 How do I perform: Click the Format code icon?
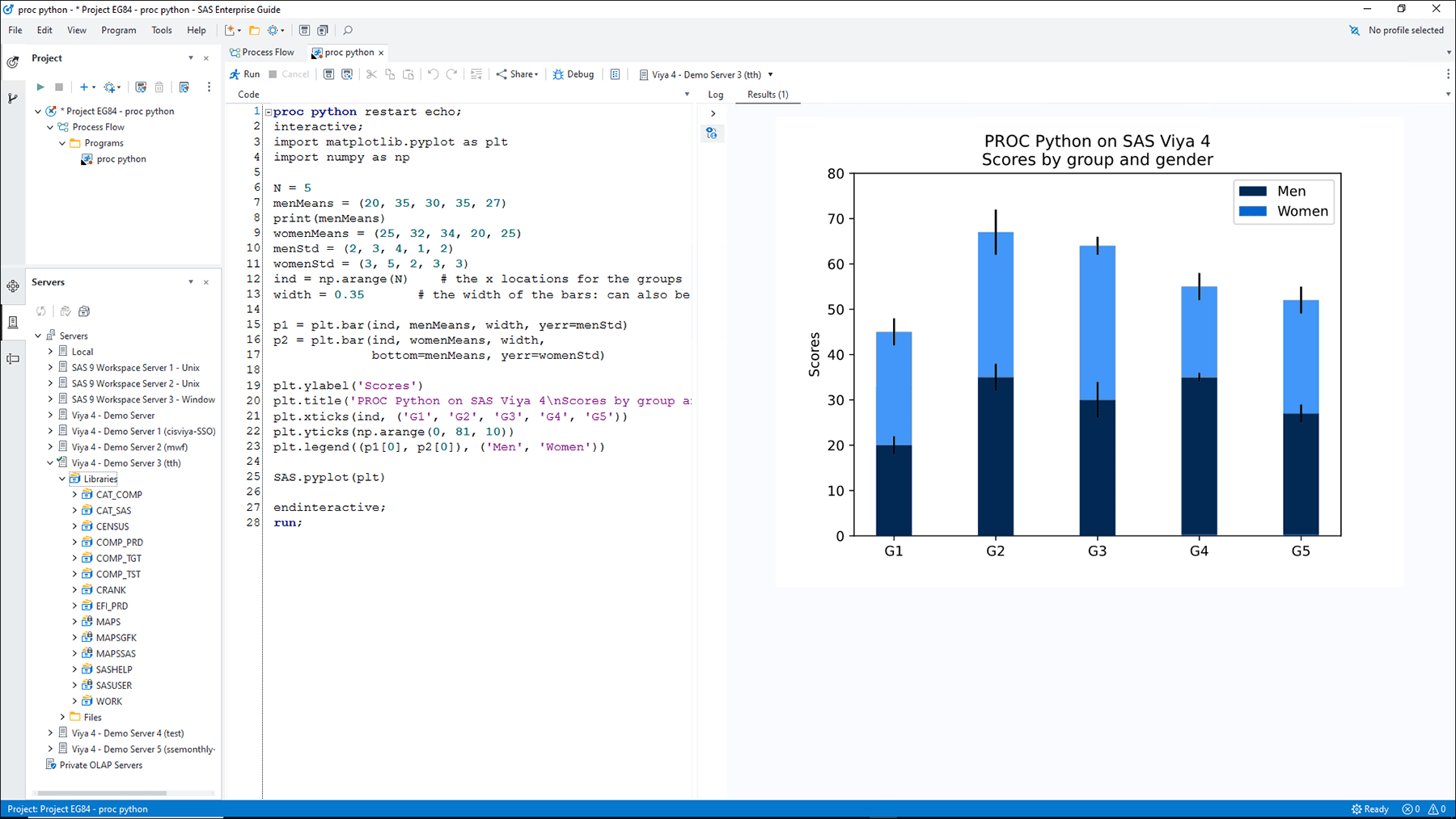click(x=476, y=74)
